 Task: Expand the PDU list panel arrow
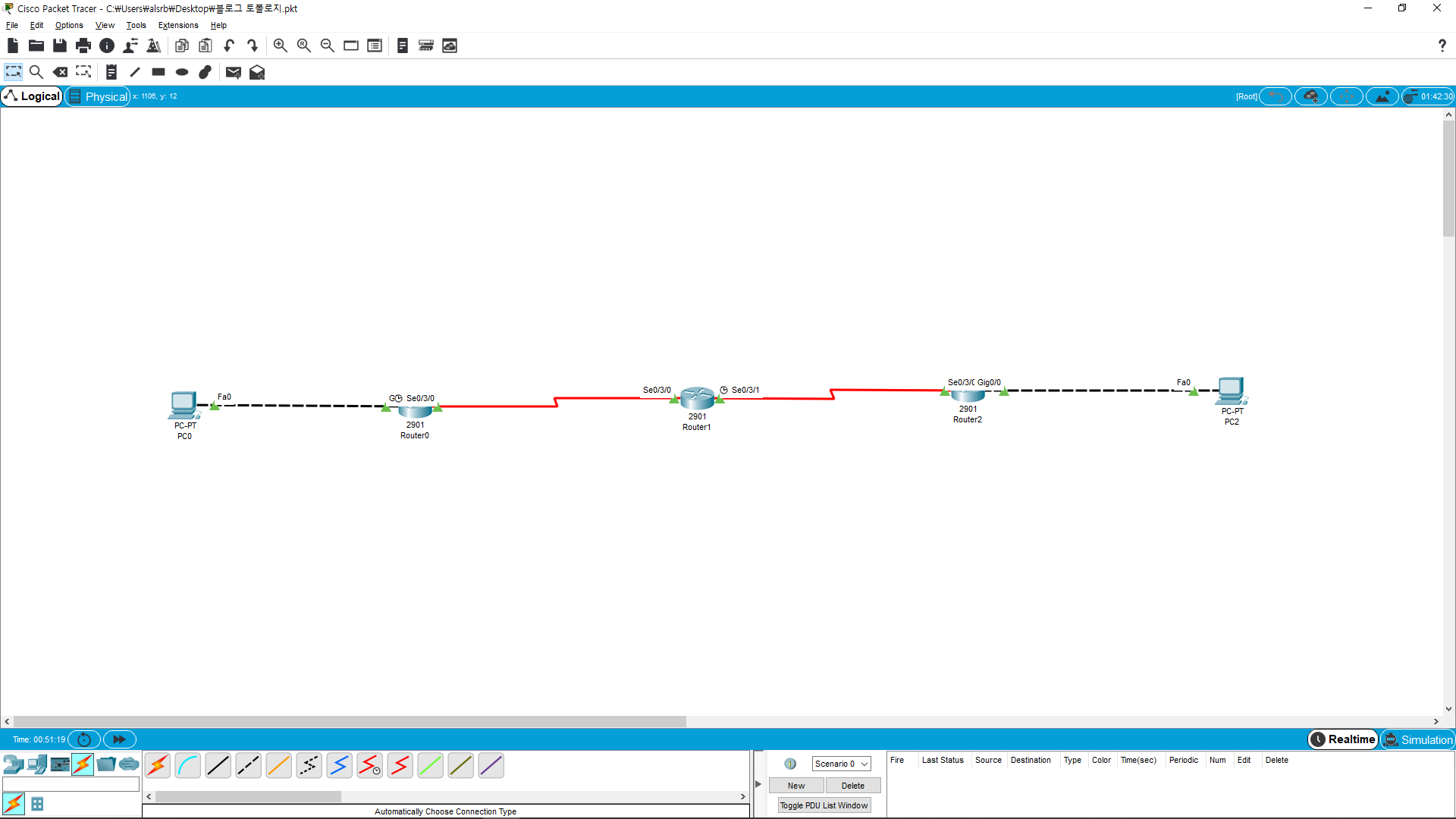coord(758,784)
